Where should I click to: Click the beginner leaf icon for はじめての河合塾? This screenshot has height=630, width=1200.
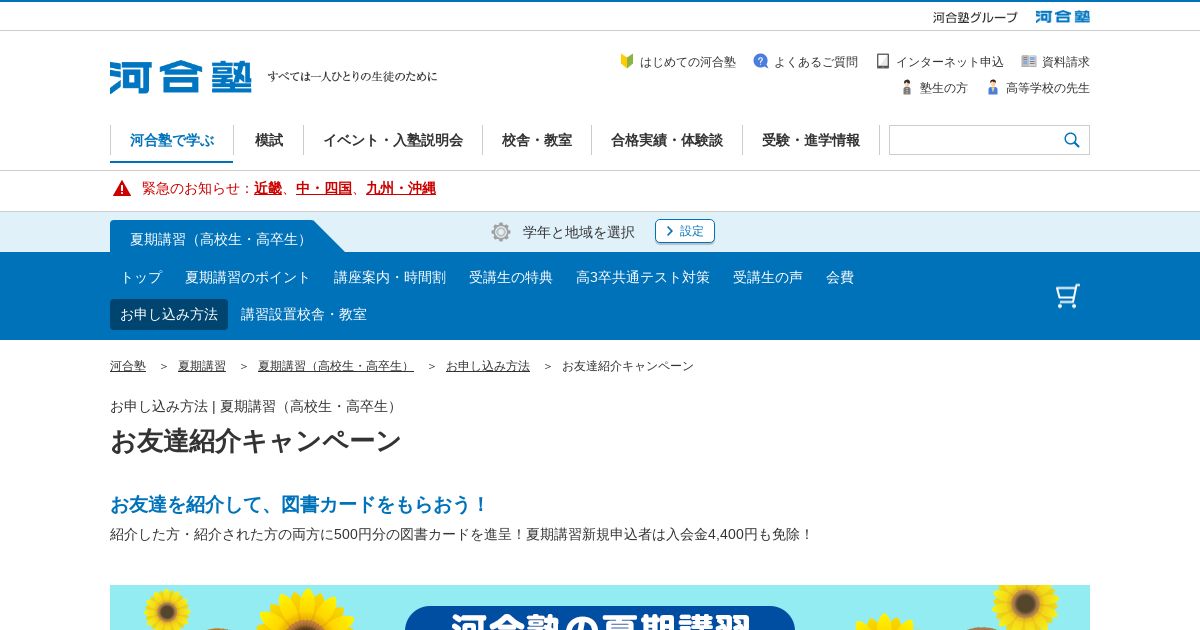click(627, 61)
